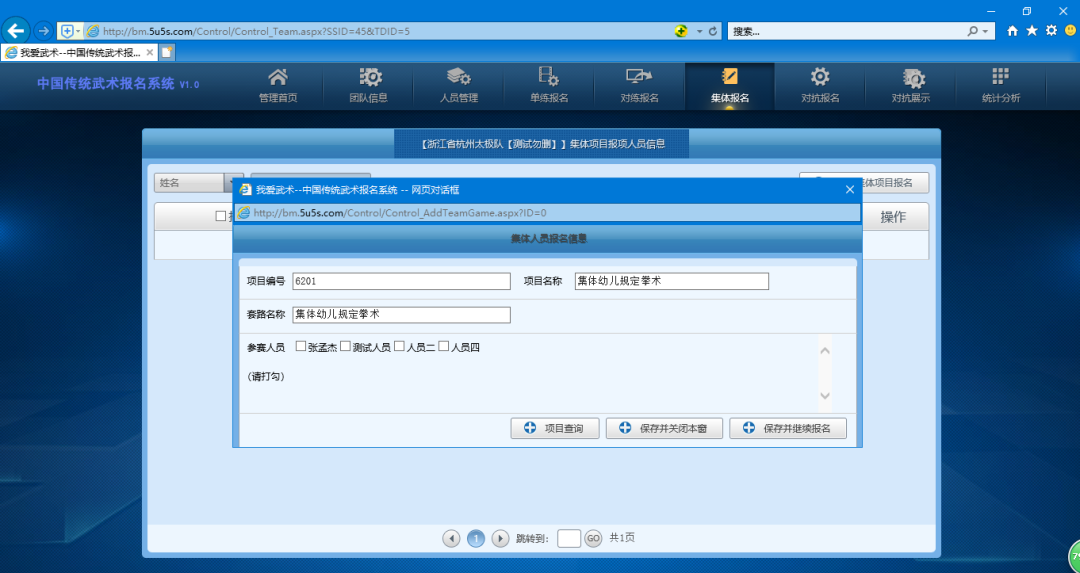Switch to the 集体报名 tab
Screen dimensions: 1080x573
click(729, 84)
